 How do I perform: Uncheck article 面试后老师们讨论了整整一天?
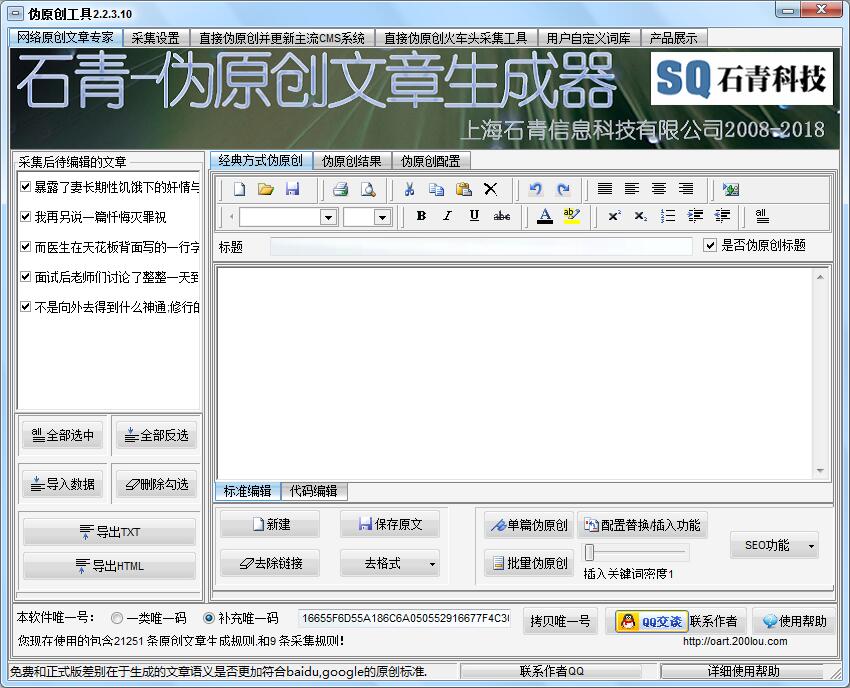coord(25,277)
